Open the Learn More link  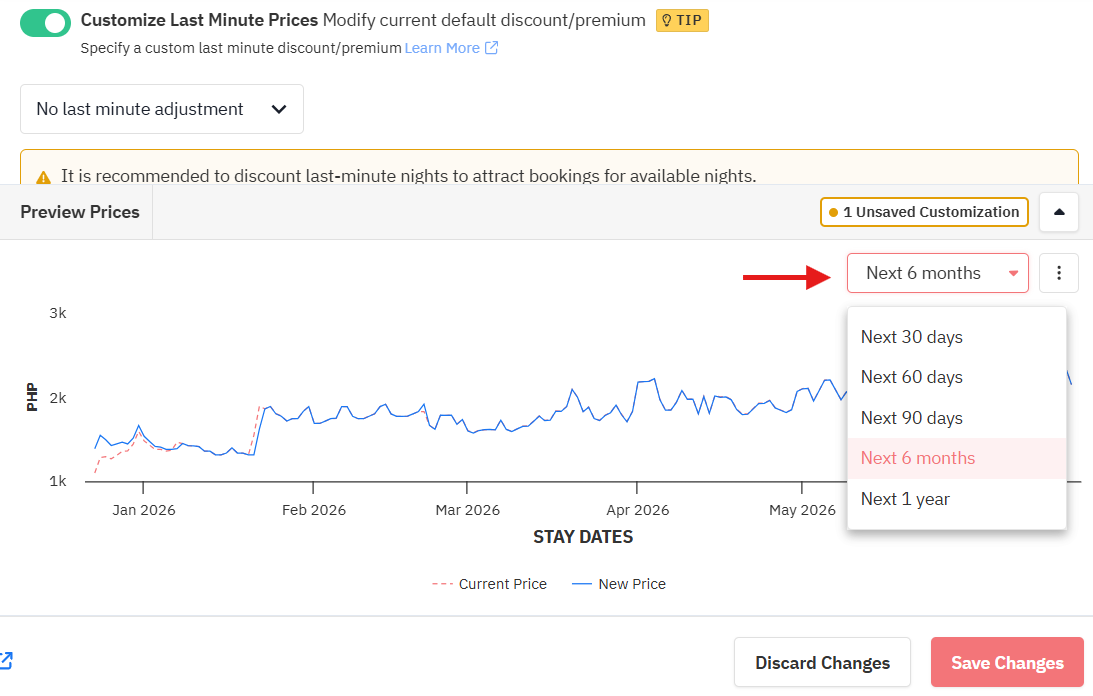(x=441, y=48)
